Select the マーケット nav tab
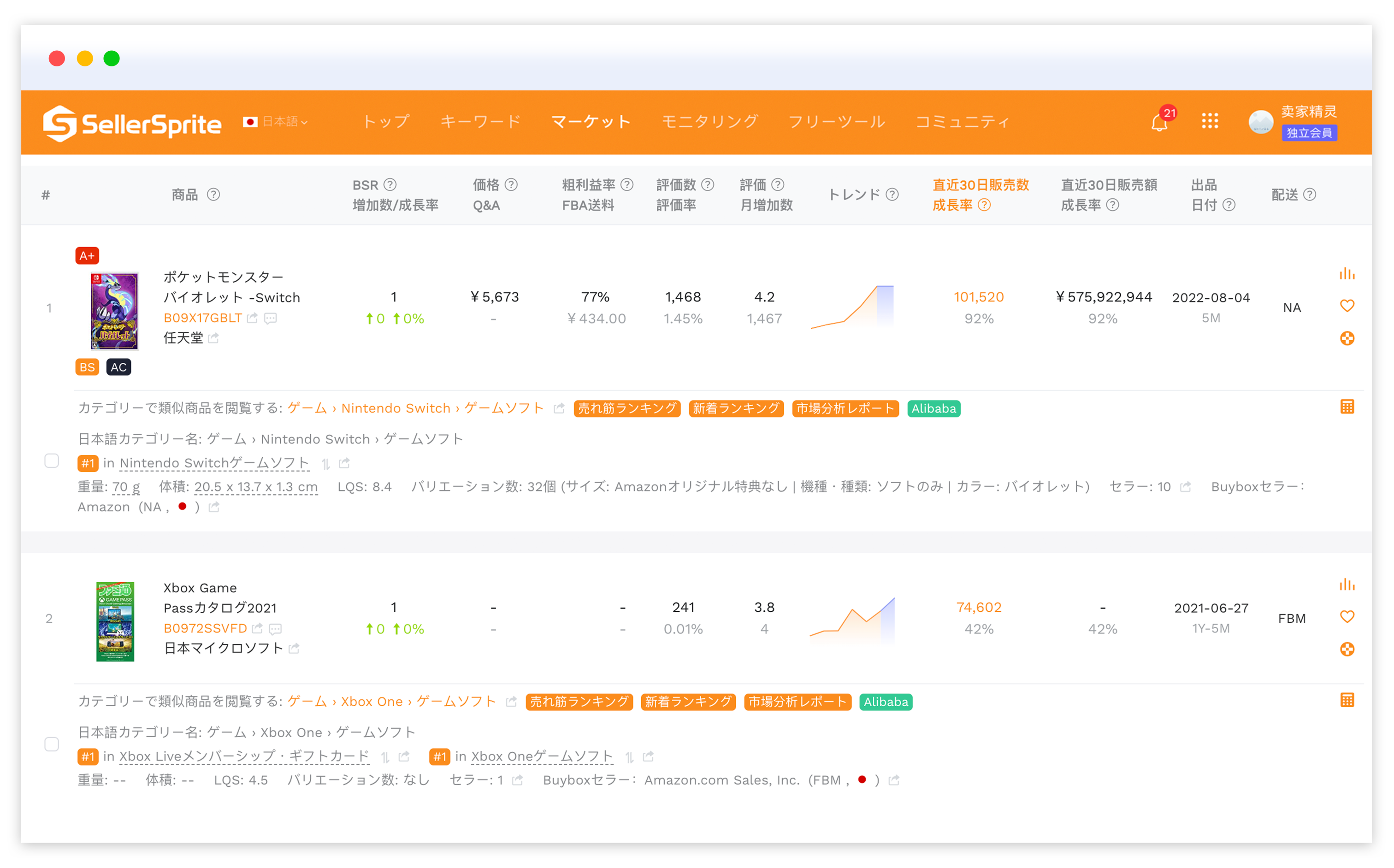Image resolution: width=1394 pixels, height=868 pixels. pos(591,122)
